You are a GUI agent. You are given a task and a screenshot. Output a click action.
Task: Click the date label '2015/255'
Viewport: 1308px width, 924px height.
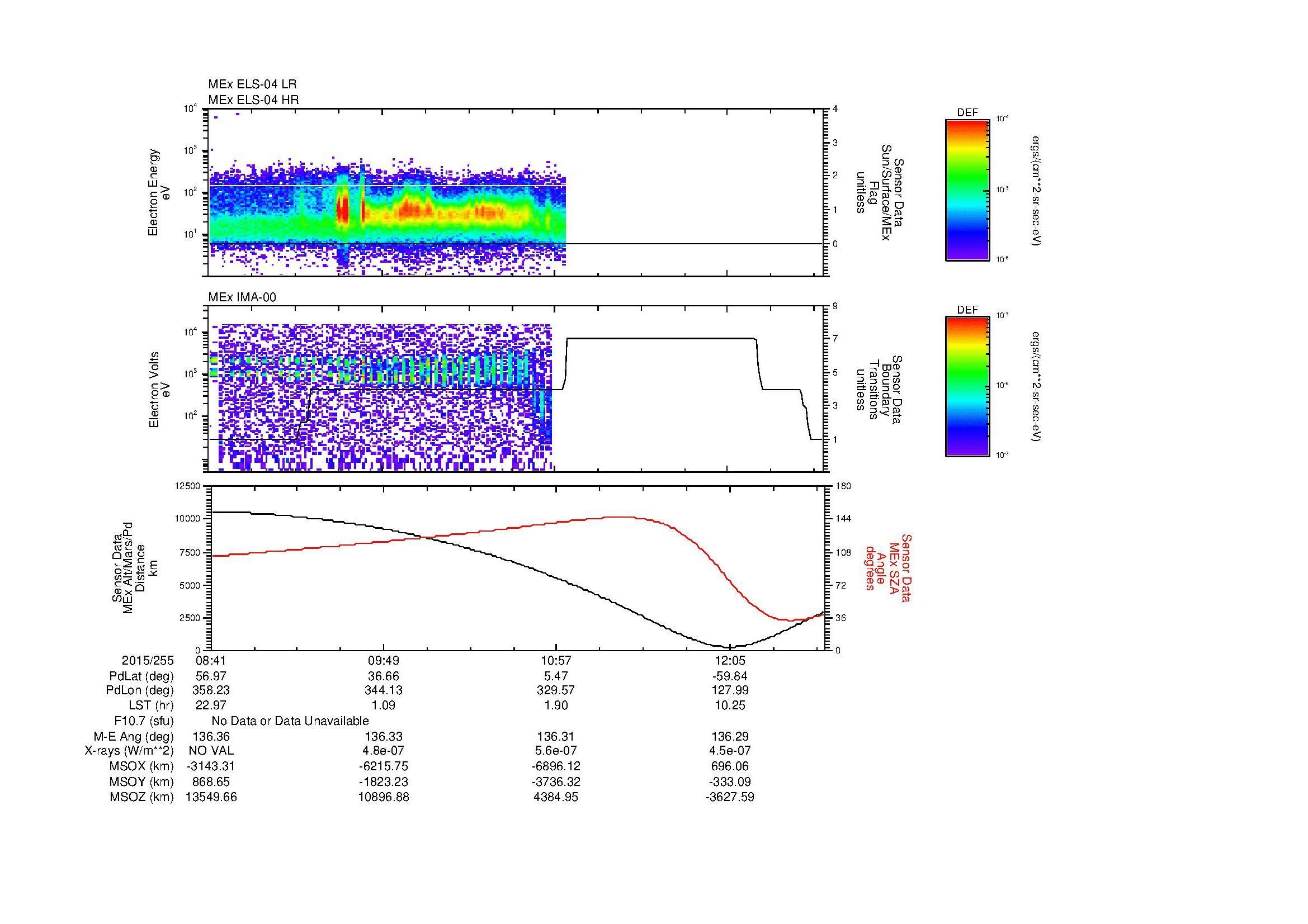[148, 661]
